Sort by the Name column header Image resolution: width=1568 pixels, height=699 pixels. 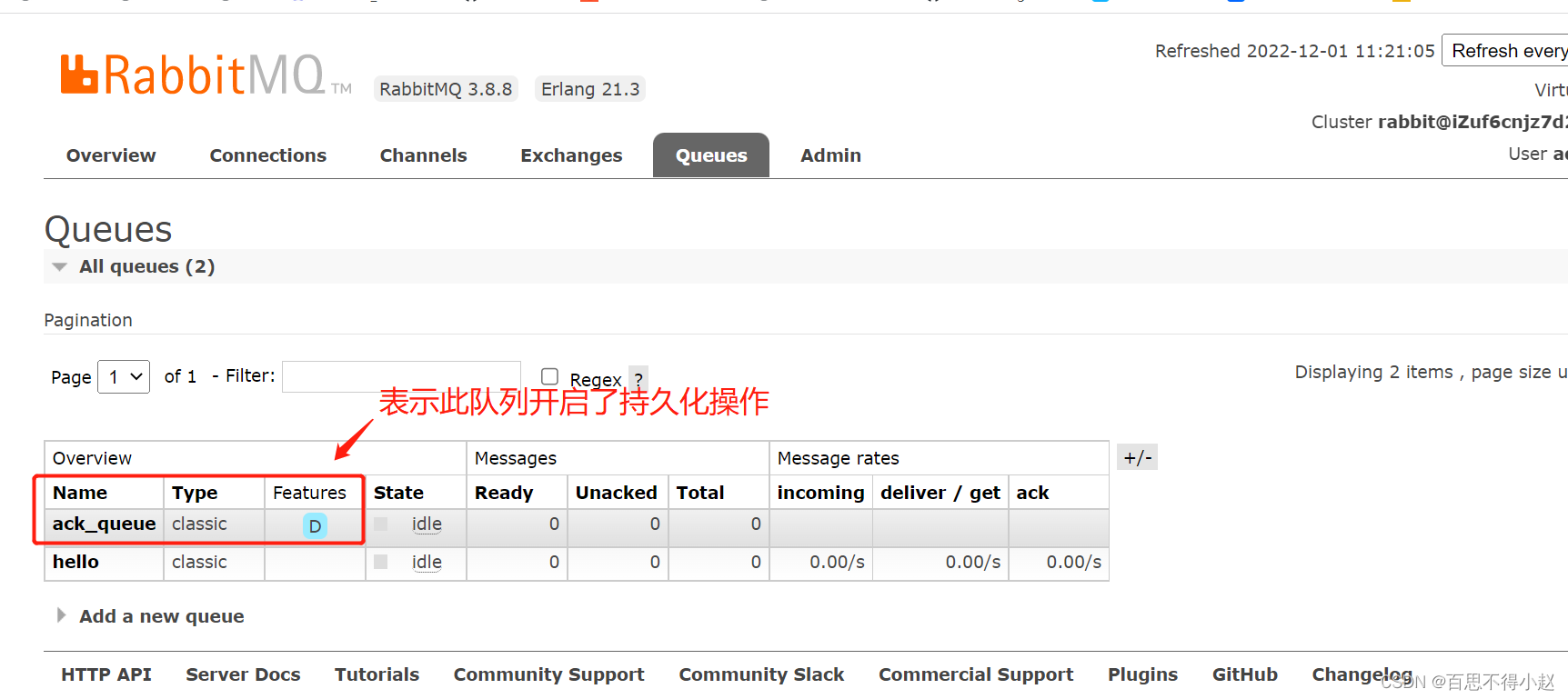tap(80, 493)
